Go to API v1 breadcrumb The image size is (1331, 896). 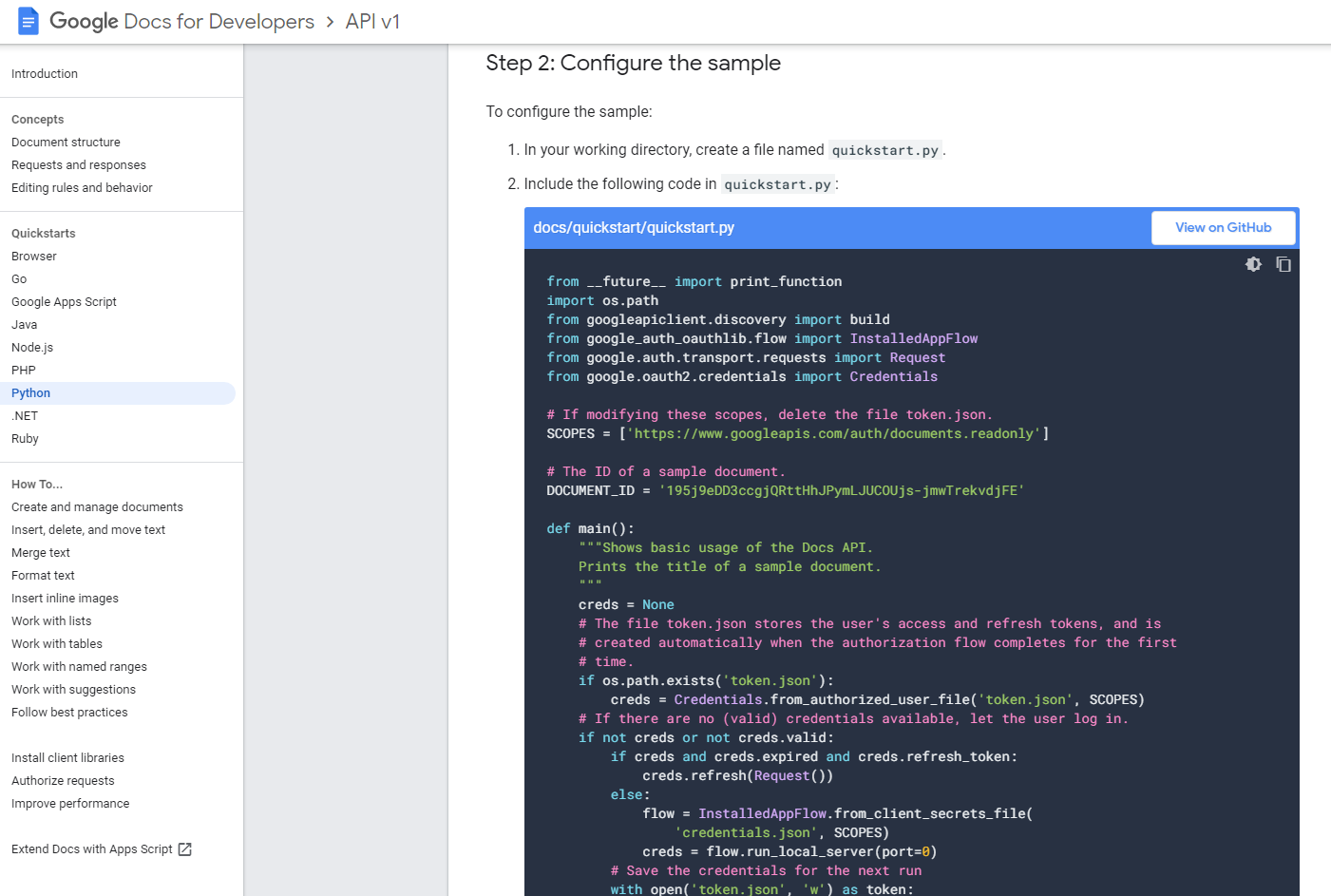(372, 21)
